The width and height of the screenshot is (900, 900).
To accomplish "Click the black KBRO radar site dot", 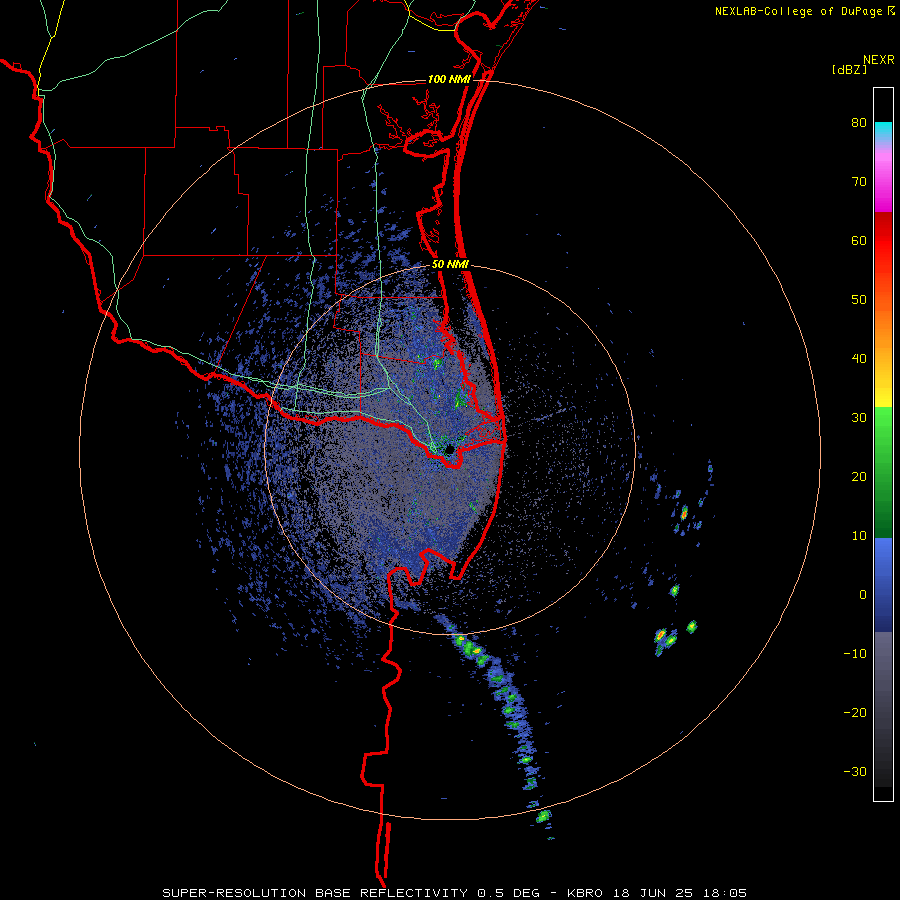I will point(449,448).
